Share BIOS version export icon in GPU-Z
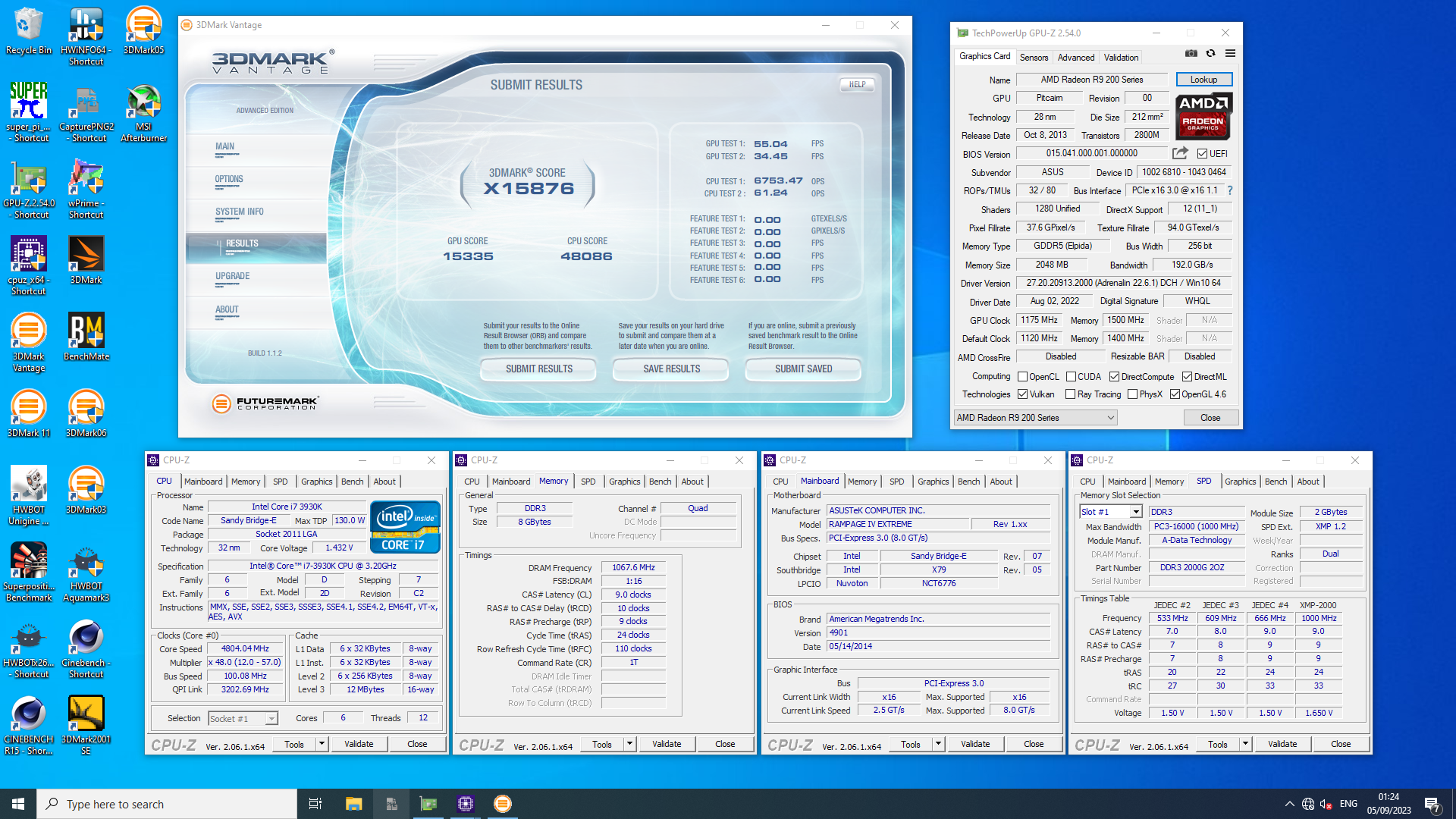 pyautogui.click(x=1180, y=153)
